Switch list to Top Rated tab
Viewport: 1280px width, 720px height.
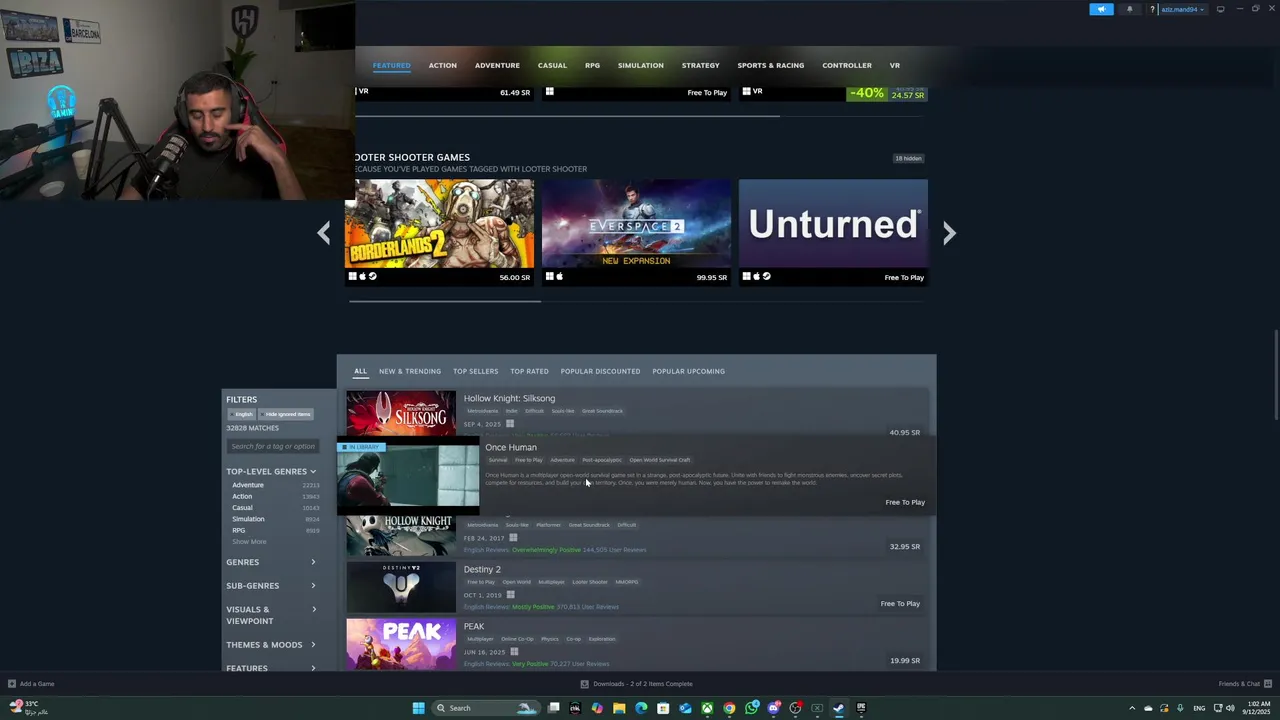tap(529, 371)
